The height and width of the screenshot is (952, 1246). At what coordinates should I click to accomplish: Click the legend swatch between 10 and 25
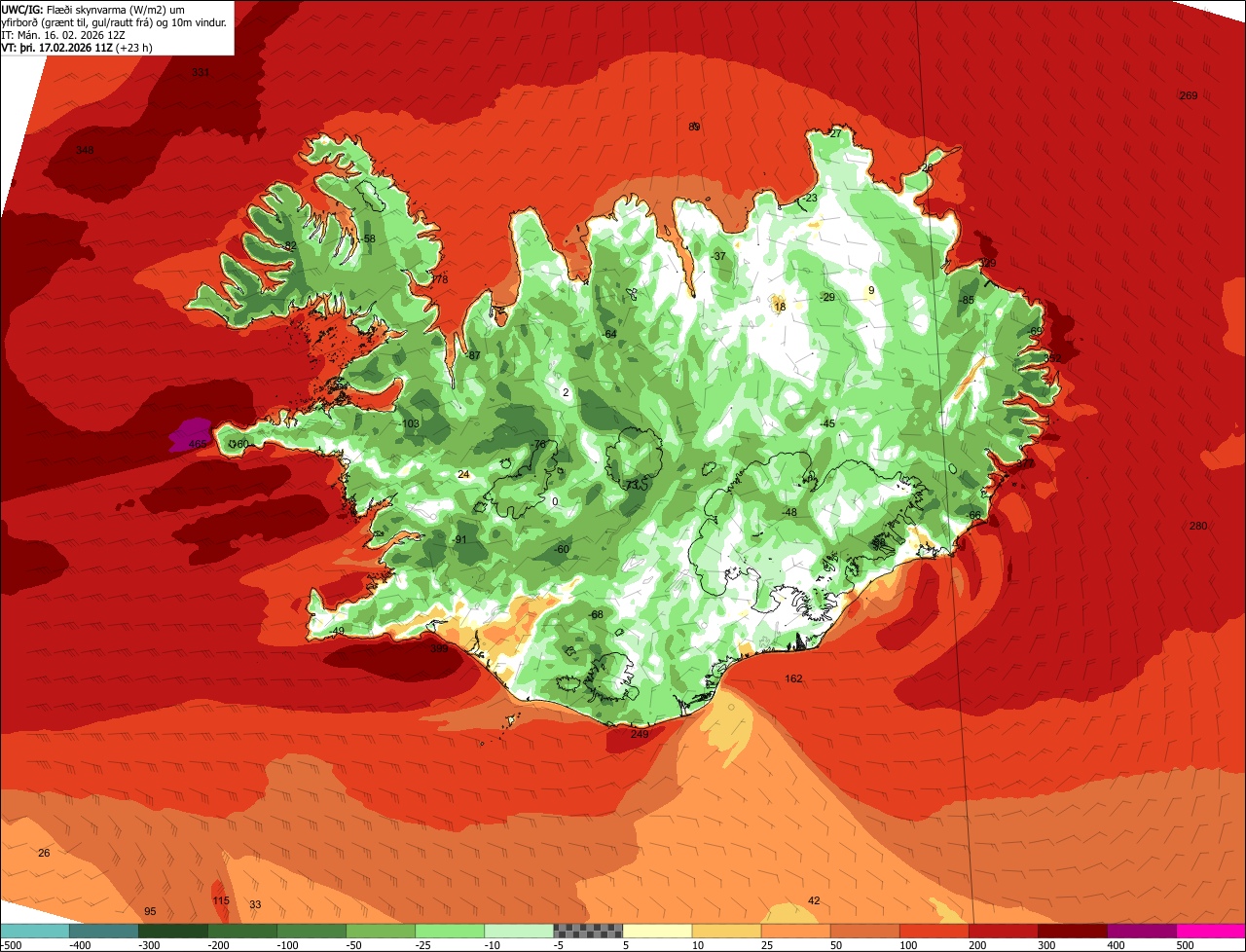pyautogui.click(x=725, y=931)
